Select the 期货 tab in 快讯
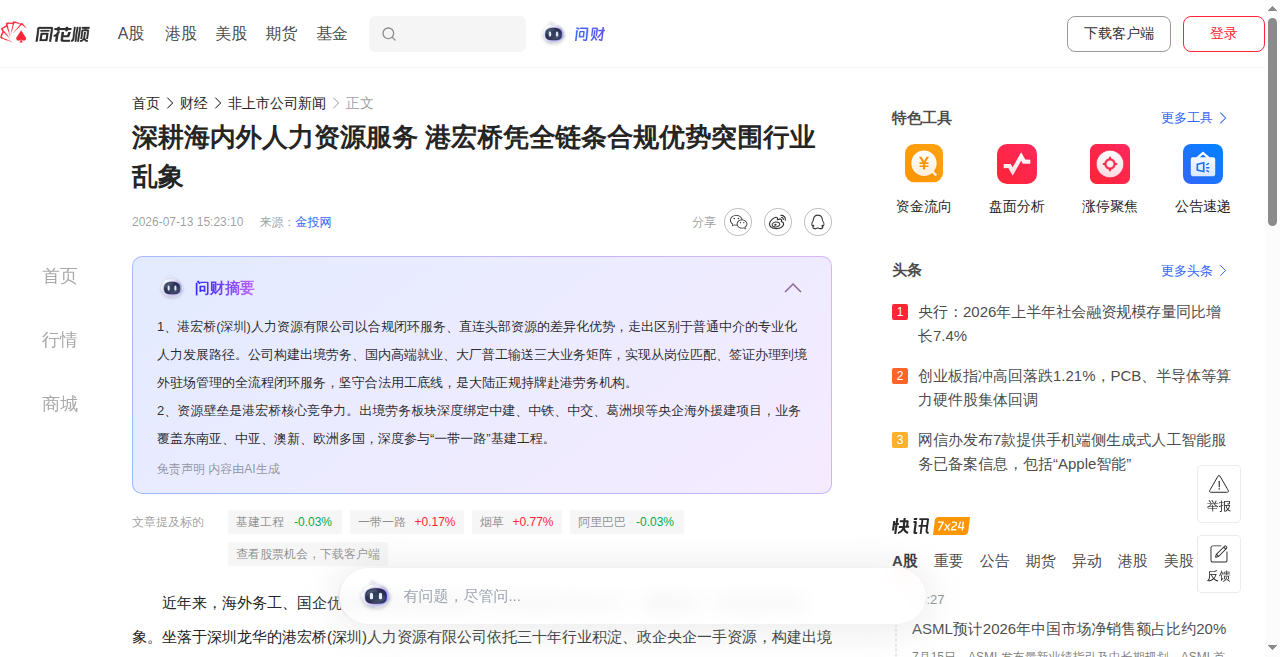The image size is (1280, 657). tap(1041, 561)
